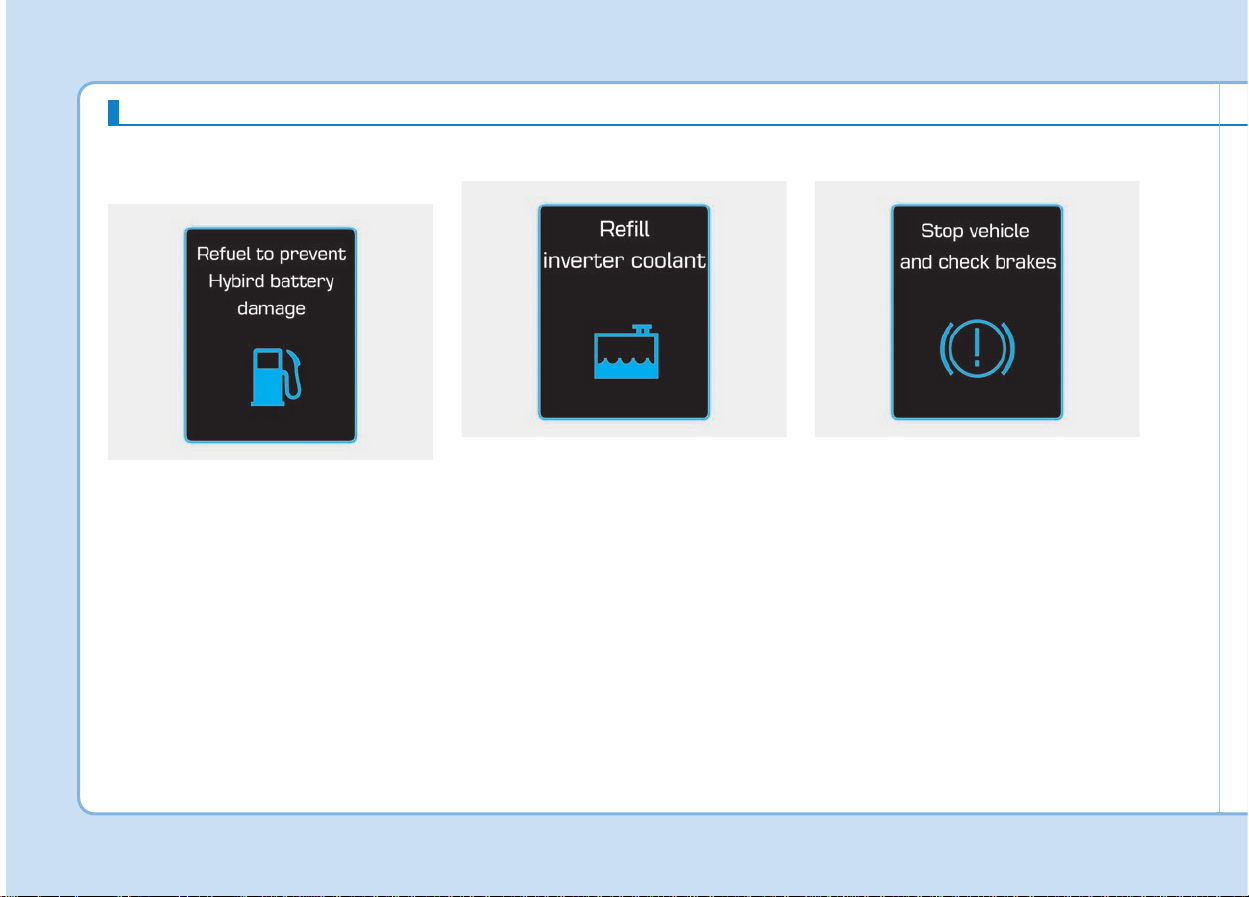Select the "inverter coolant" text line
Viewport: 1249px width, 897px height.
tap(624, 261)
